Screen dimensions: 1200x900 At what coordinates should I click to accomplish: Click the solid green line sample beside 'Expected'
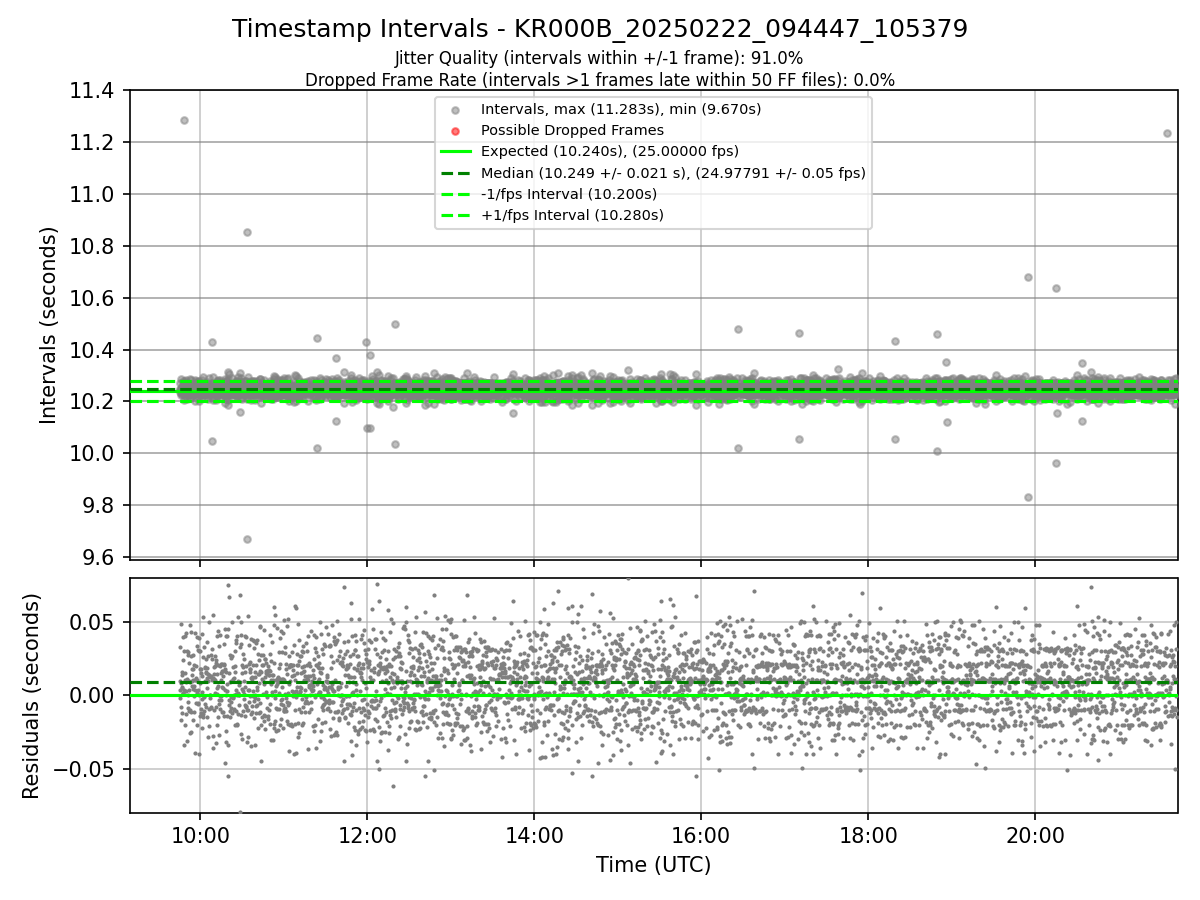456,152
